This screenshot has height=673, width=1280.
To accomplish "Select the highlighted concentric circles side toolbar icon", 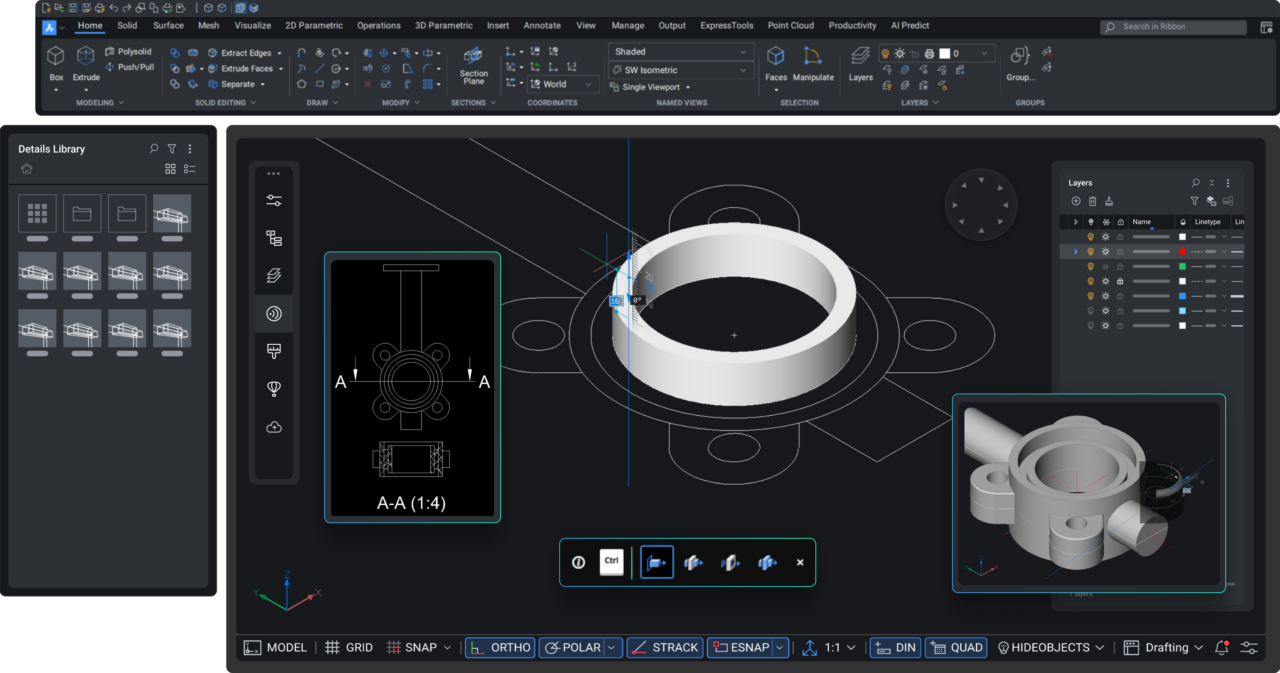I will pyautogui.click(x=274, y=313).
